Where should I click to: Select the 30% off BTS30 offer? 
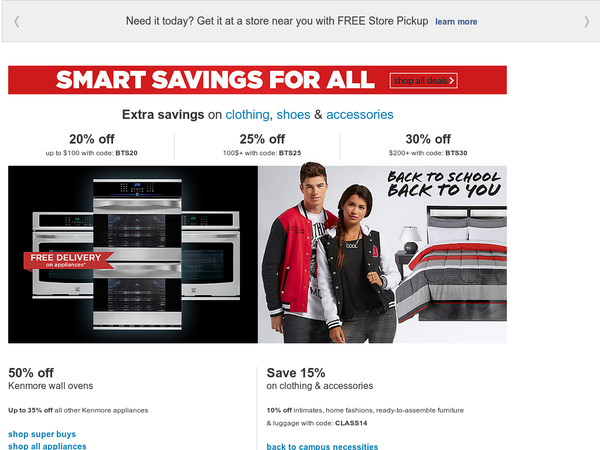pos(428,145)
